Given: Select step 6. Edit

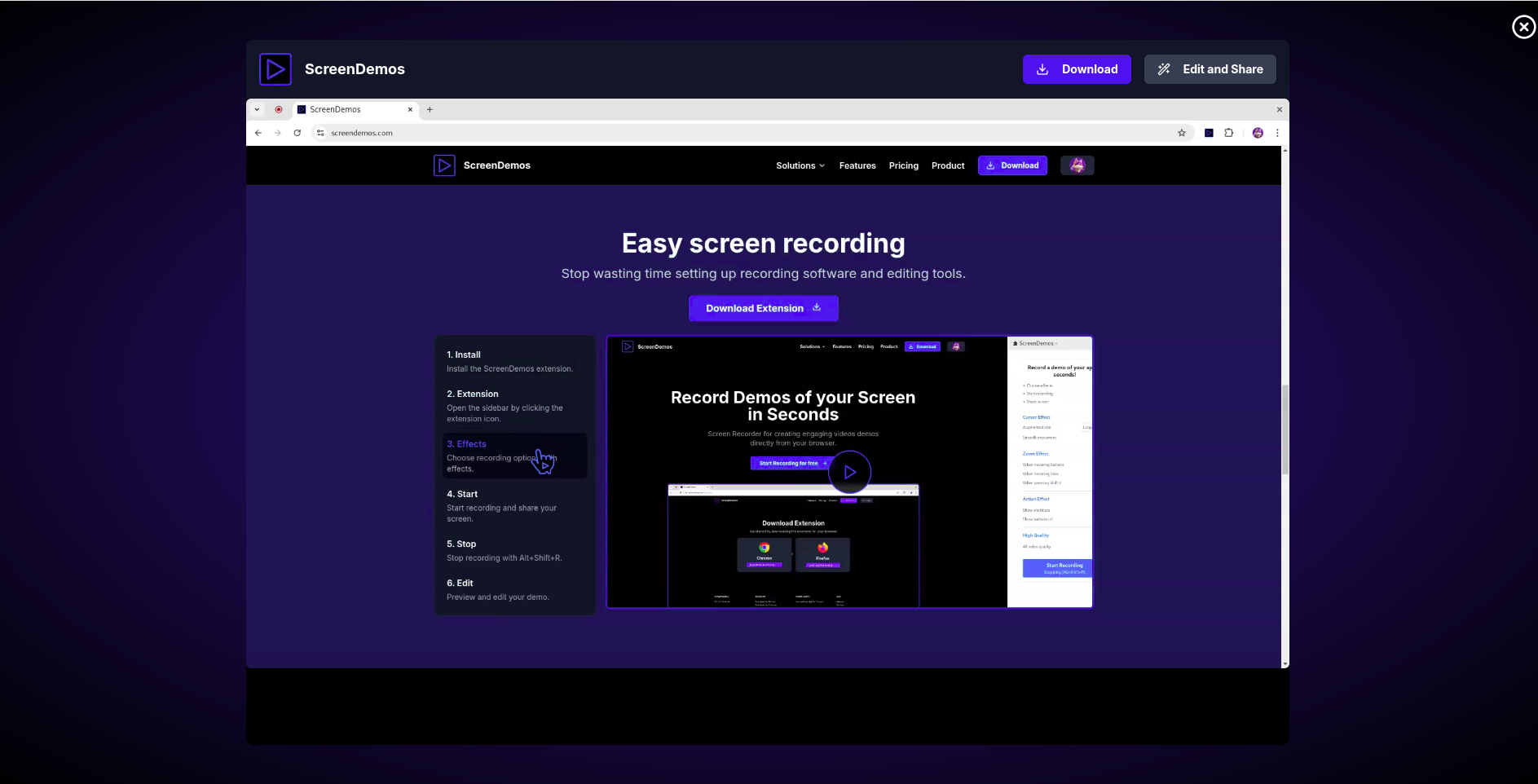Looking at the screenshot, I should pos(515,590).
